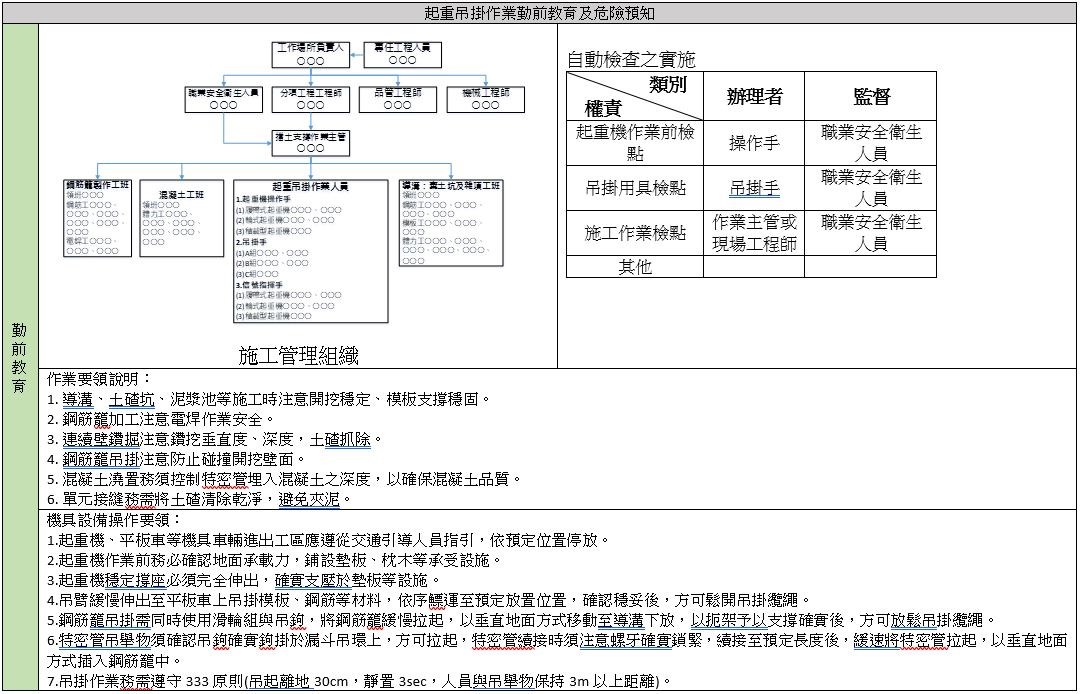Click the 品管工程師 org chart box
Screen dimensions: 1080x694
click(x=397, y=98)
